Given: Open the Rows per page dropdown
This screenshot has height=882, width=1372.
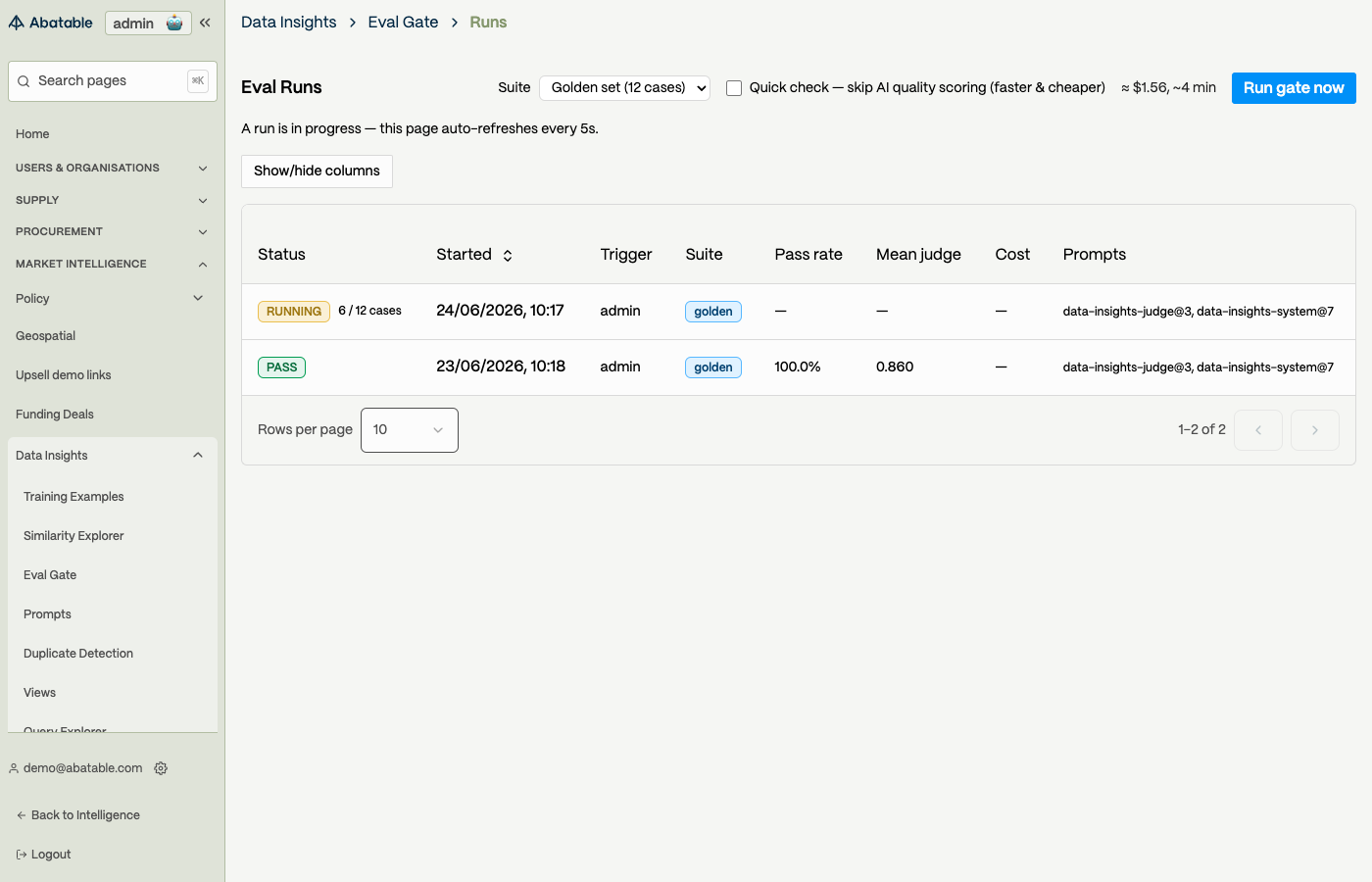Looking at the screenshot, I should coord(410,430).
